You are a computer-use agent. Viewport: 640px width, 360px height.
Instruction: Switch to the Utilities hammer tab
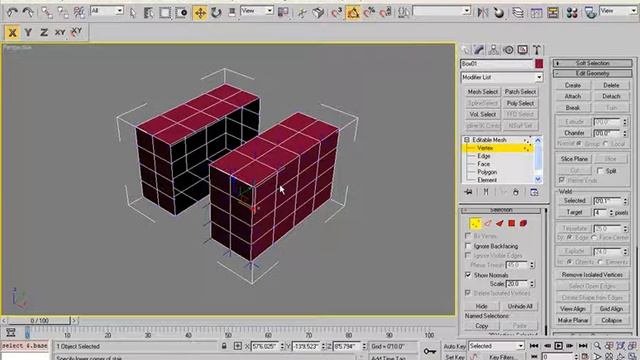(537, 50)
